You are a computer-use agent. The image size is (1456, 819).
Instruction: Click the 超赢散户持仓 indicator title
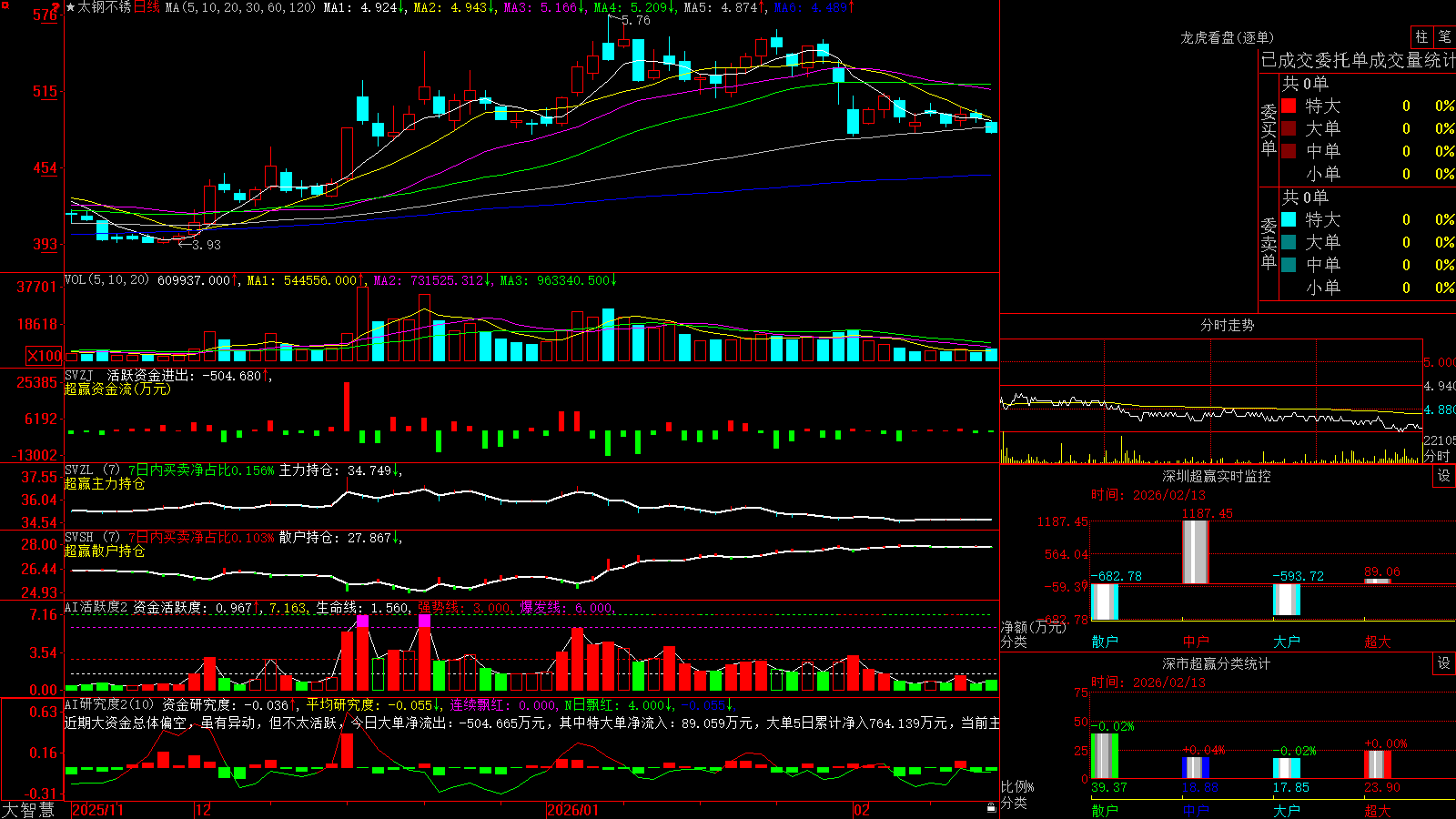pos(105,551)
